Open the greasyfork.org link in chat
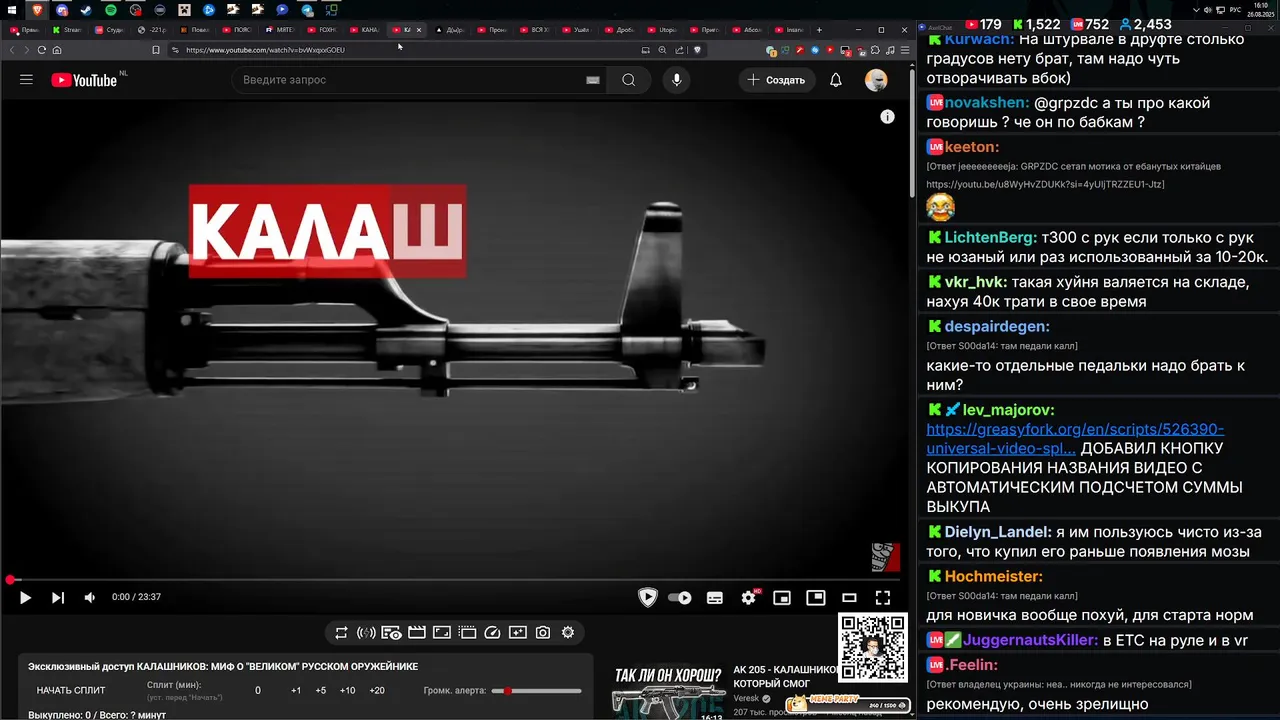The height and width of the screenshot is (720, 1280). pyautogui.click(x=1075, y=439)
